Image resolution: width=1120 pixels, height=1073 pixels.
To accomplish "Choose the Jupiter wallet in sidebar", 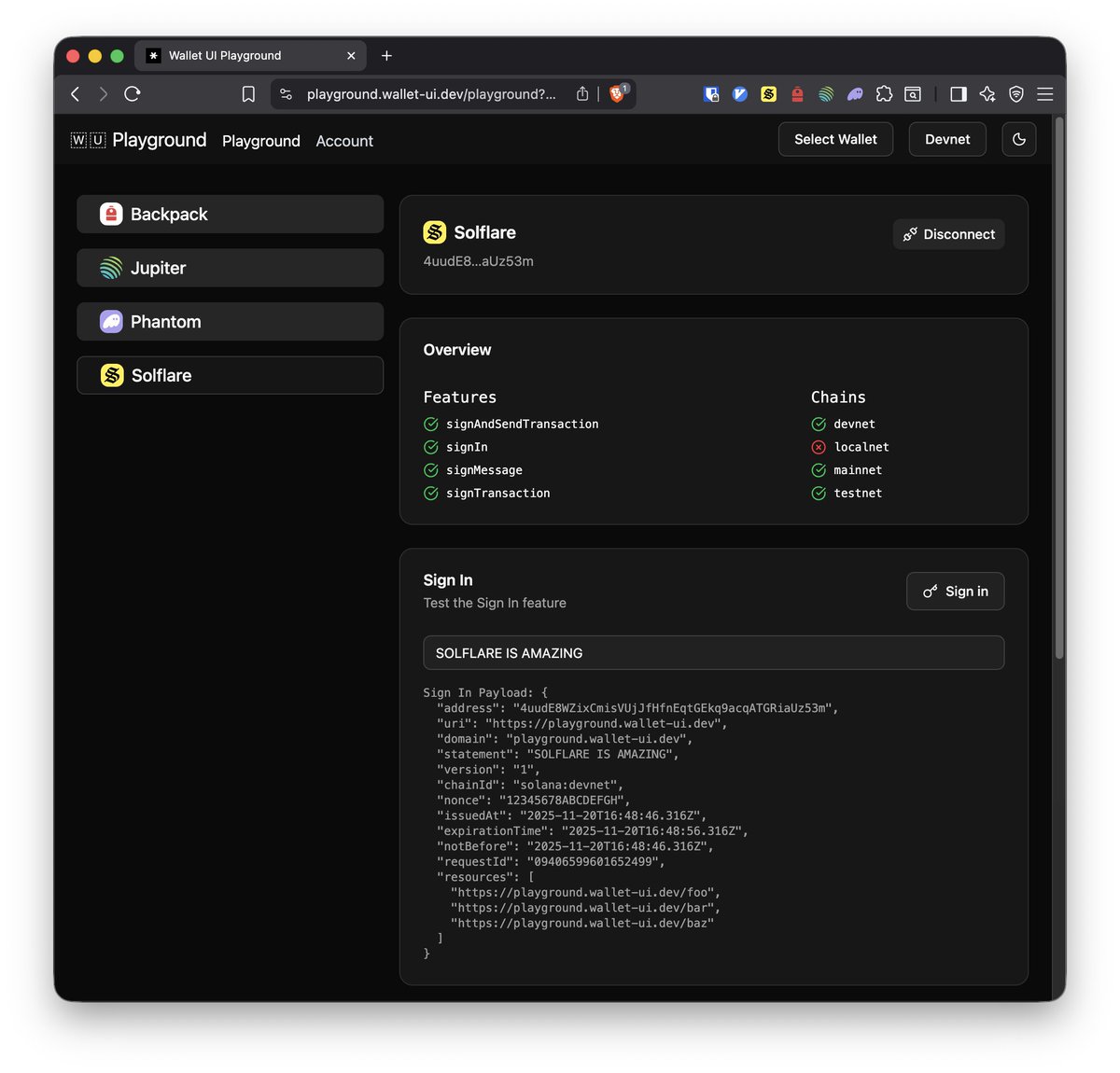I will click(230, 268).
